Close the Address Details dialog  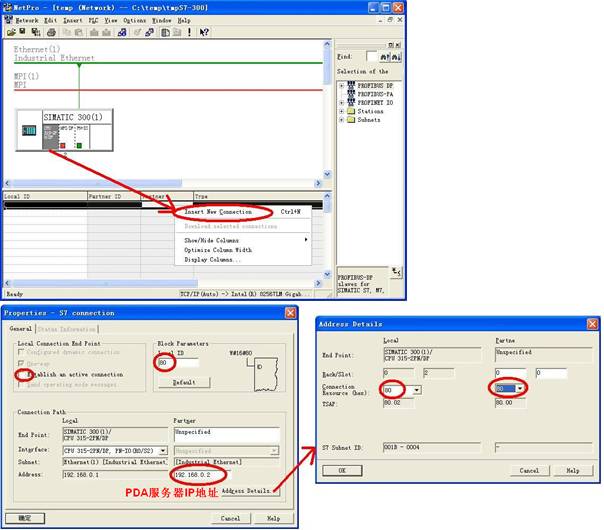[x=592, y=324]
